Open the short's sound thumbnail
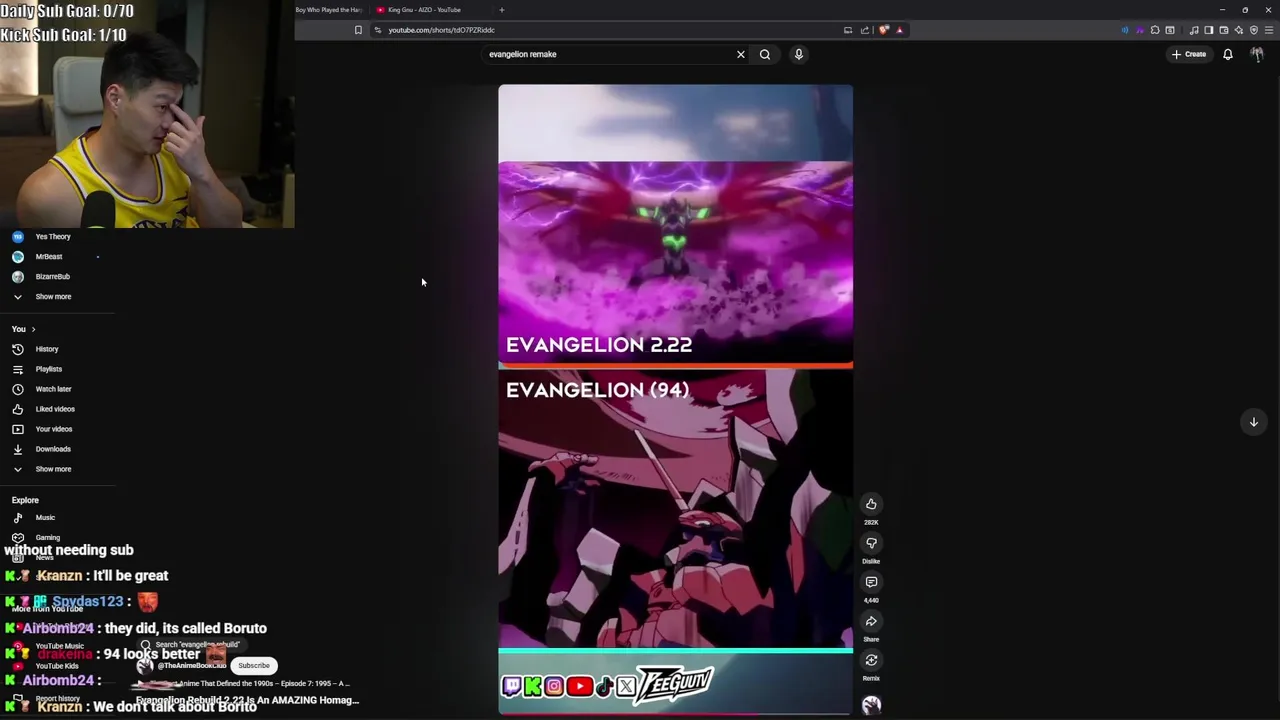 (x=871, y=705)
